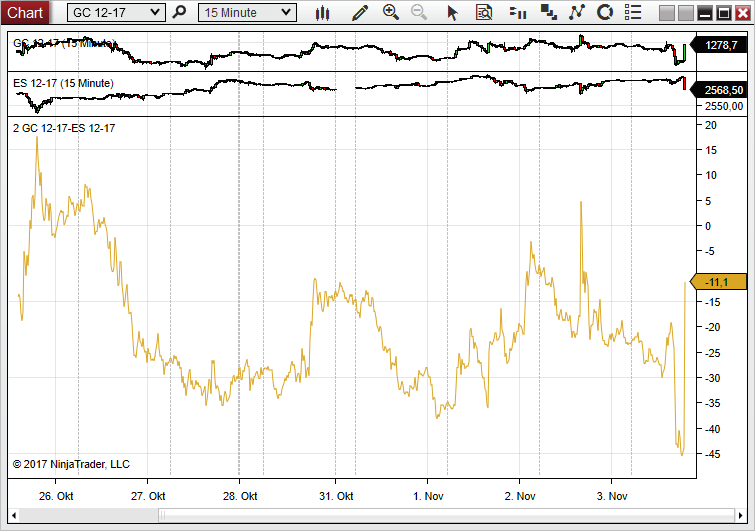
Task: Open the Indicators zigzag-line icon
Action: [576, 13]
